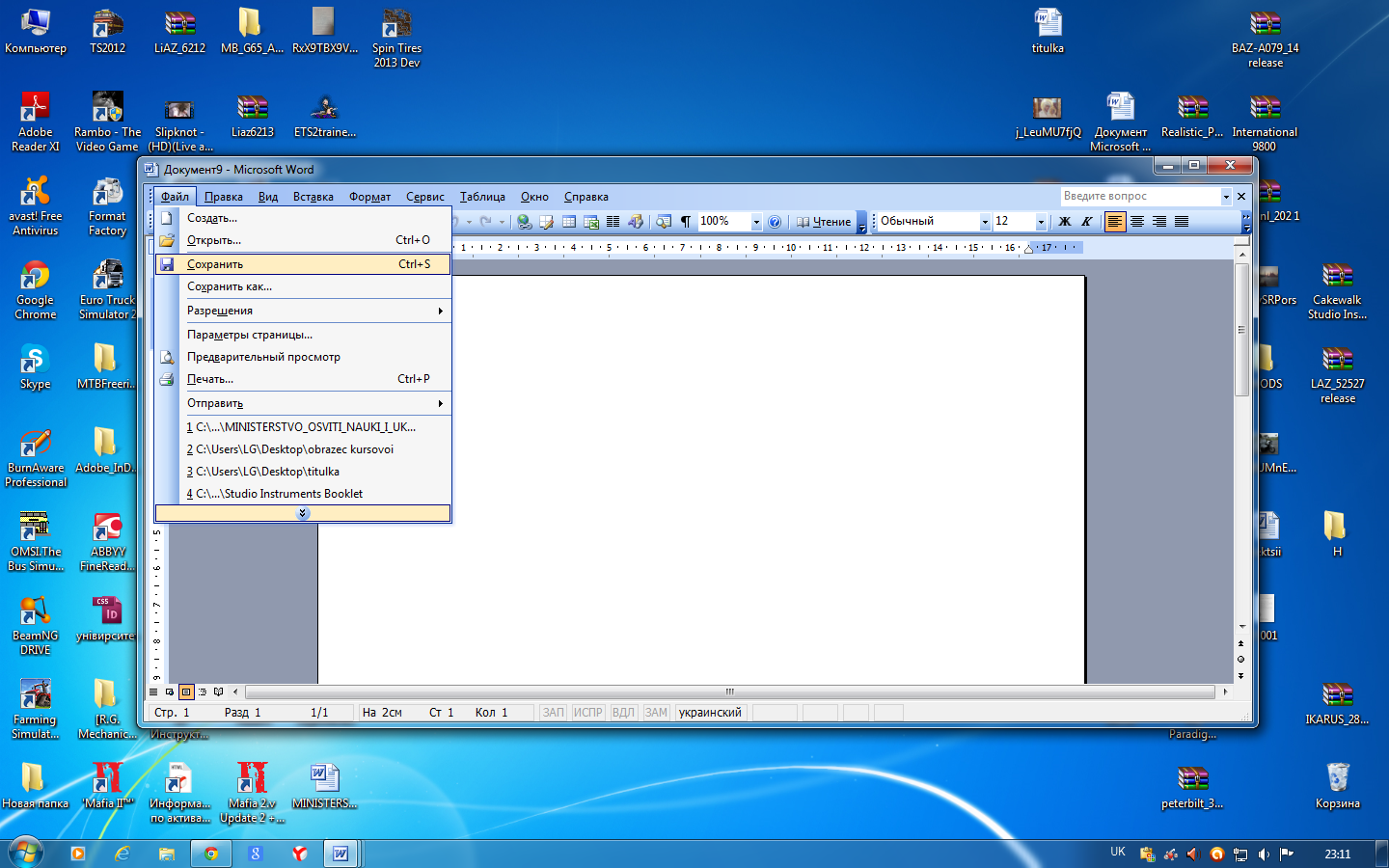Click the volume icon in system tray
1389x868 pixels.
(1264, 854)
